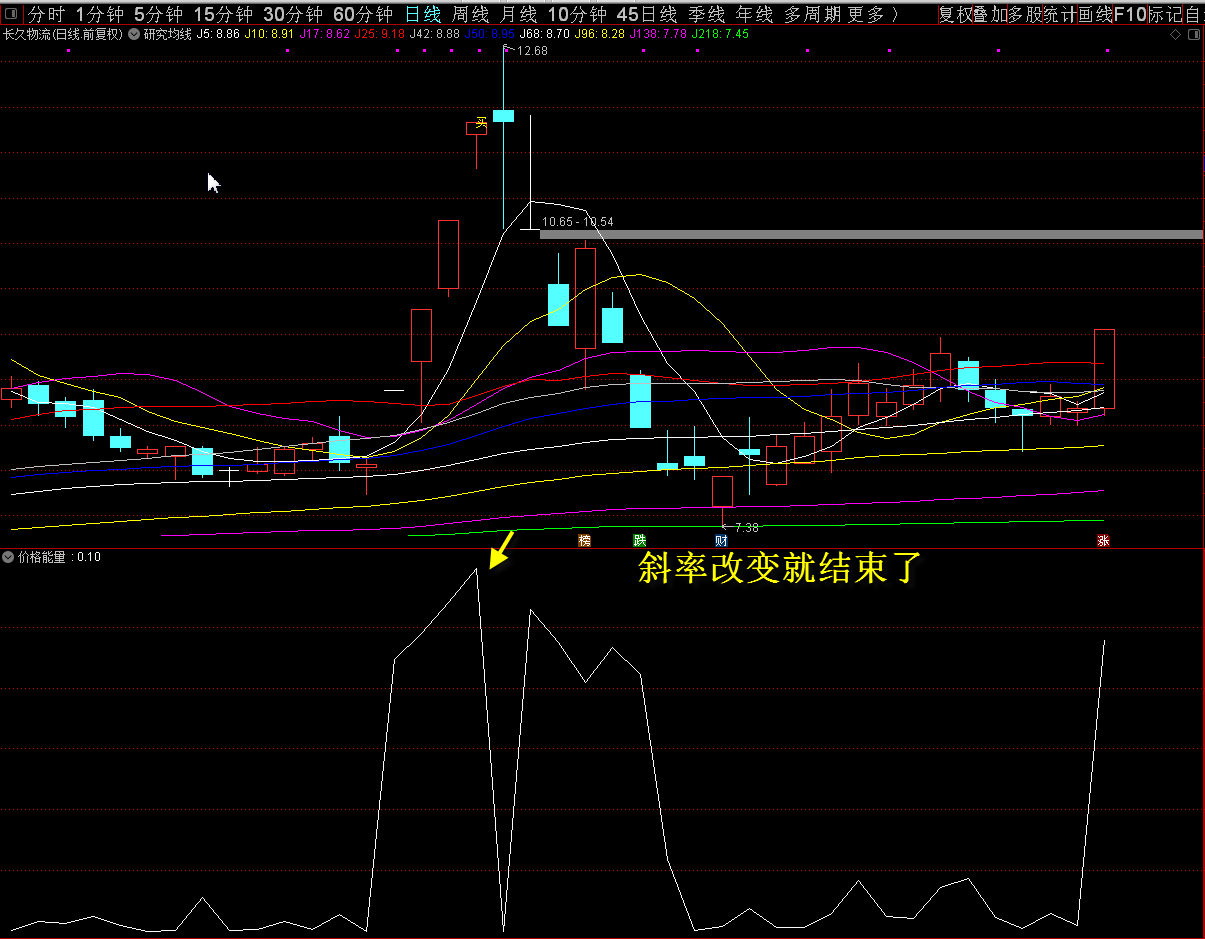Viewport: 1205px width, 939px height.
Task: Click the red 涨 event marker icon
Action: (x=1104, y=541)
